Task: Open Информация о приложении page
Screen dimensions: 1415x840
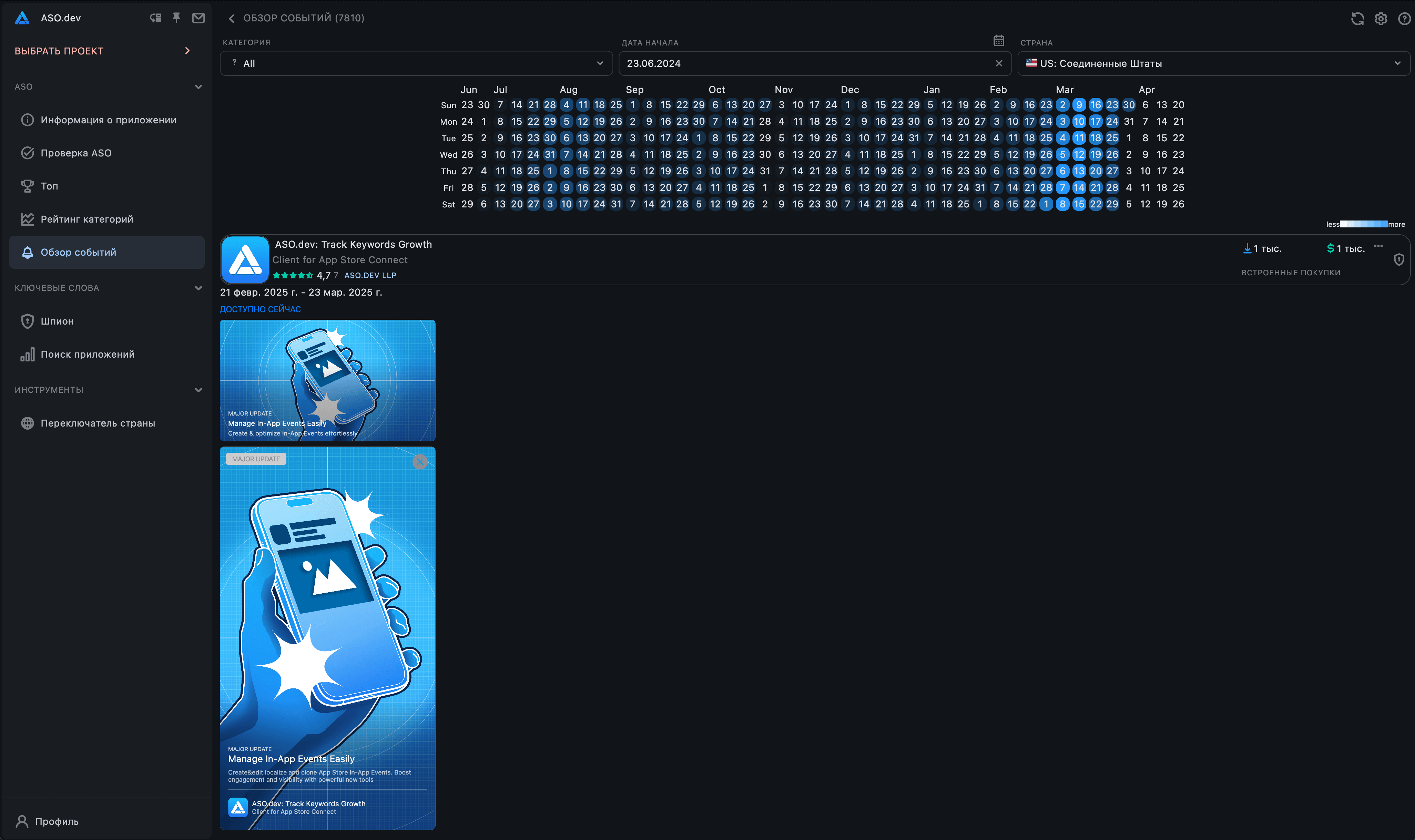Action: point(106,120)
